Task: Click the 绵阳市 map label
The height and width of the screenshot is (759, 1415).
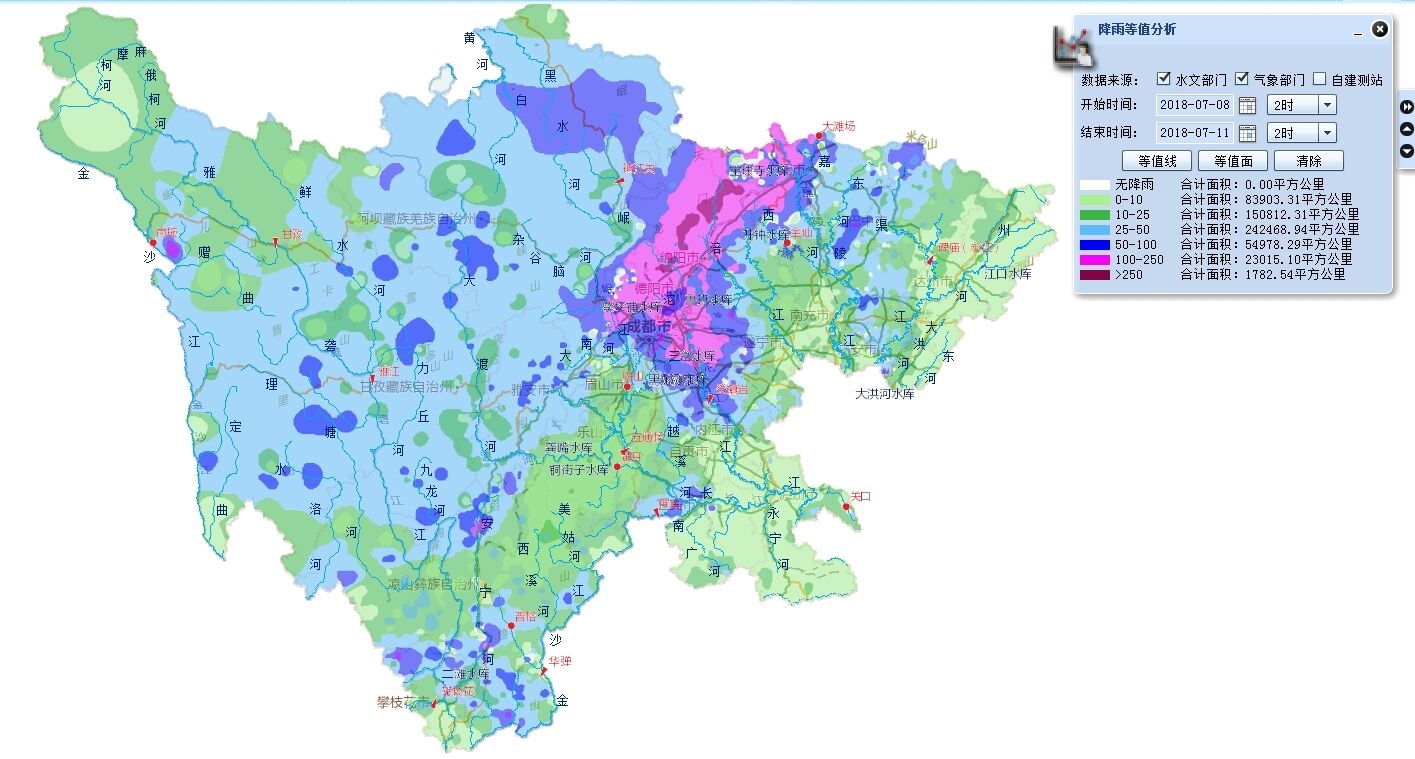Action: (x=682, y=259)
